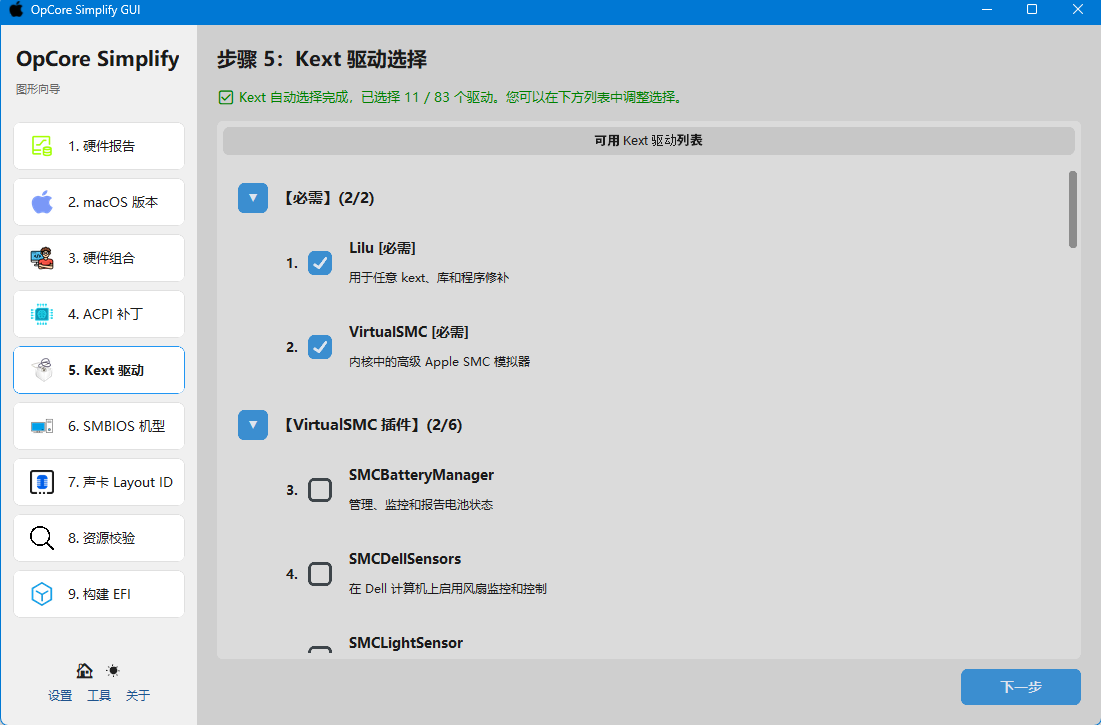Viewport: 1101px width, 725px height.
Task: Click '管理、监控和报告电池状态' description
Action: (x=421, y=505)
